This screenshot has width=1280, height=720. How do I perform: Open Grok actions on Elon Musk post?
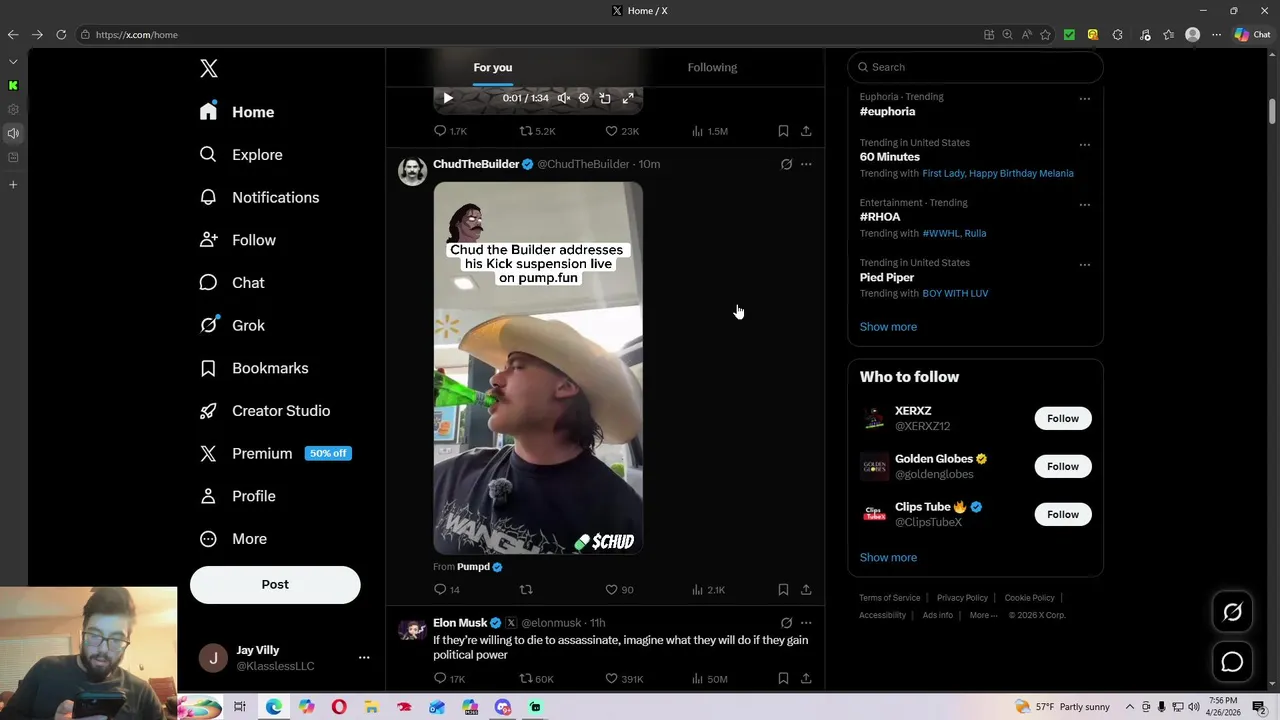[786, 623]
